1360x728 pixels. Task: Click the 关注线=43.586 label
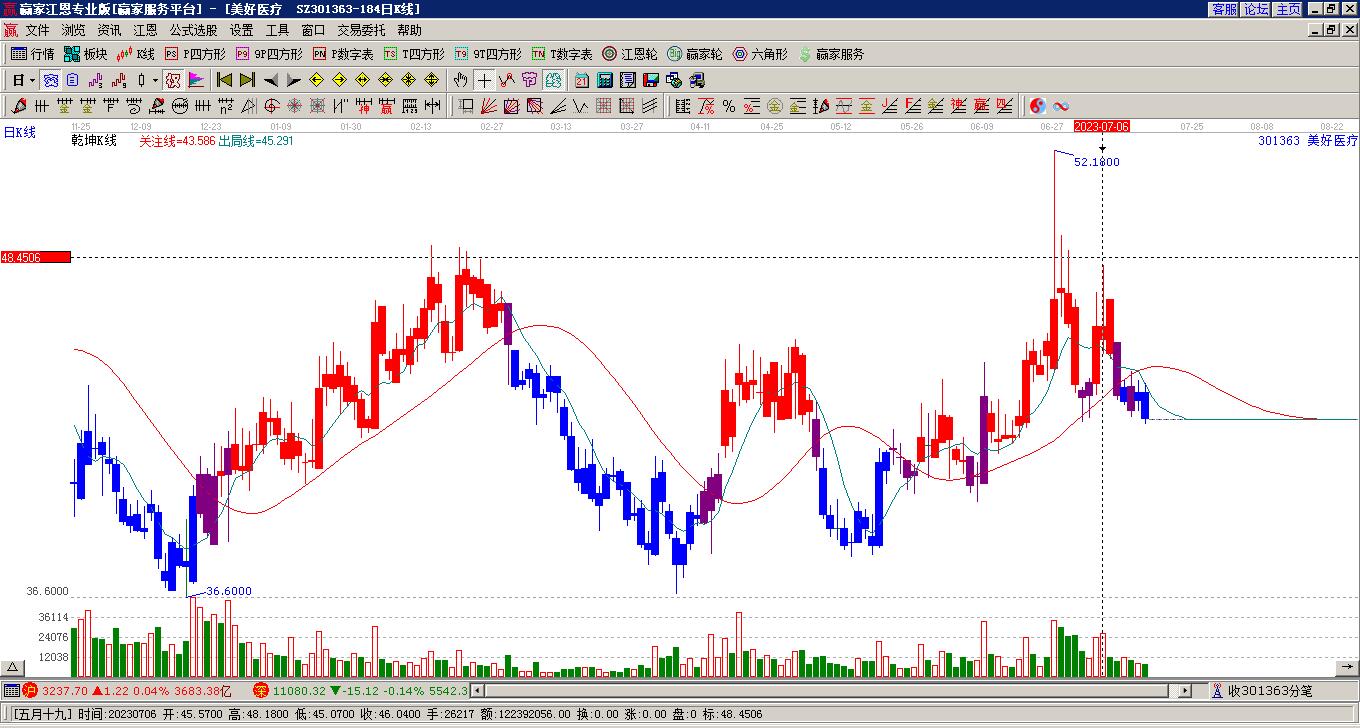tap(177, 141)
